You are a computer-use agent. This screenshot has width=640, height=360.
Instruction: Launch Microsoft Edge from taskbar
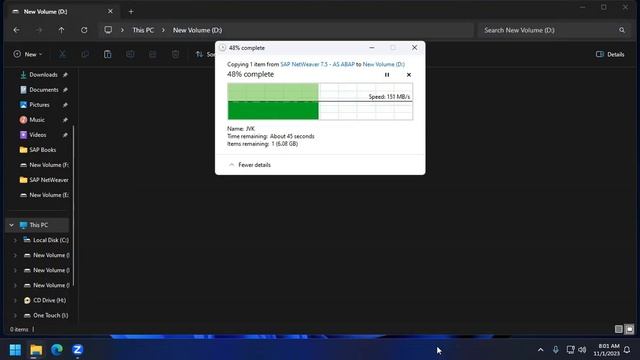pyautogui.click(x=57, y=350)
